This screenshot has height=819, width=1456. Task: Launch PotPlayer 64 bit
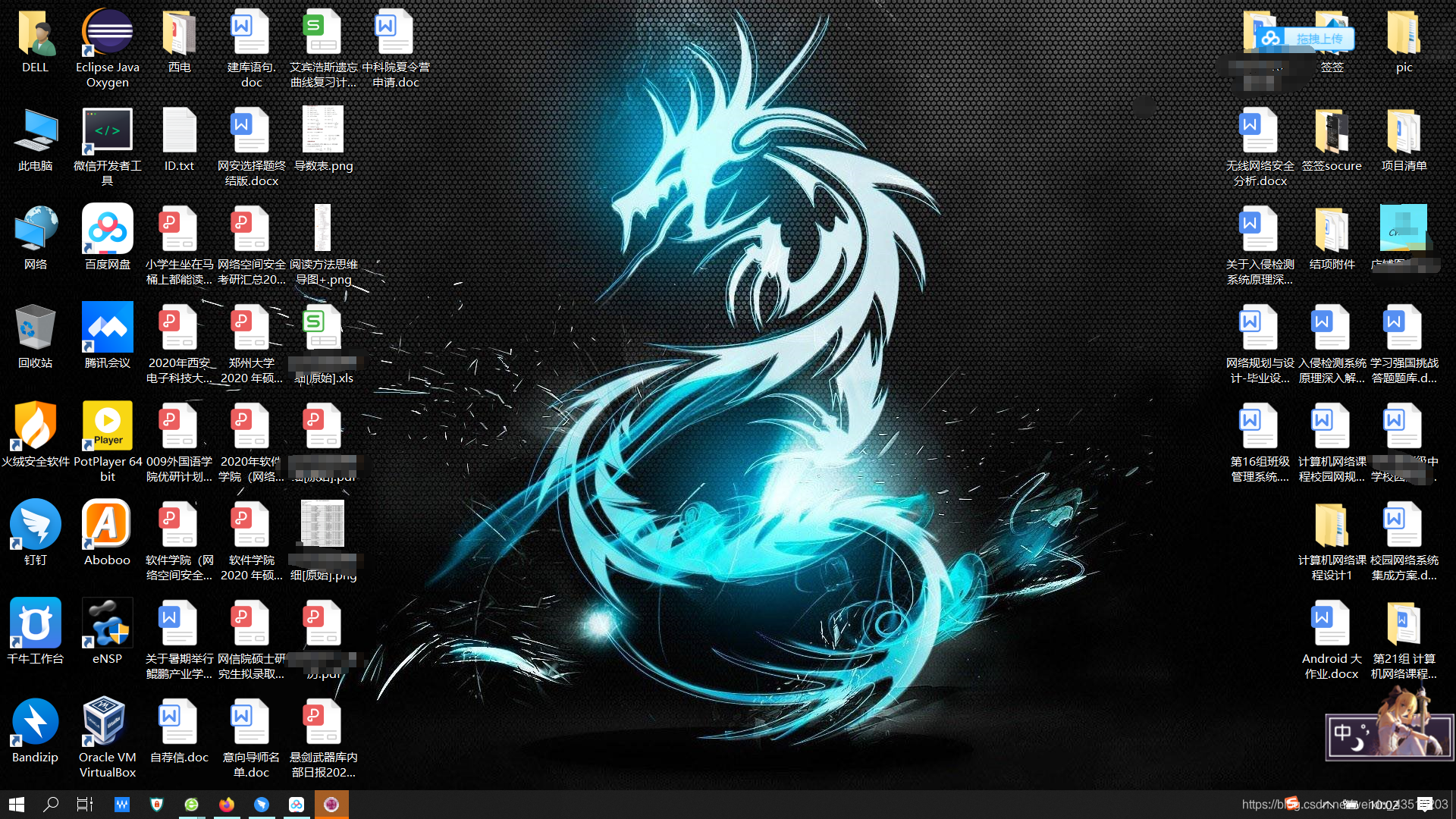point(107,443)
